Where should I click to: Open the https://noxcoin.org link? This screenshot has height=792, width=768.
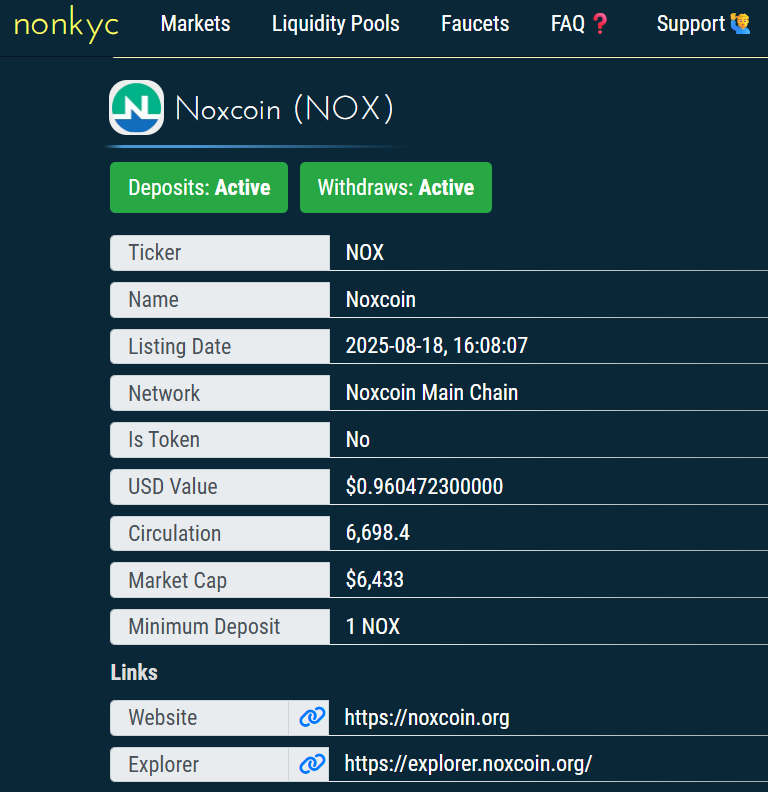click(427, 717)
